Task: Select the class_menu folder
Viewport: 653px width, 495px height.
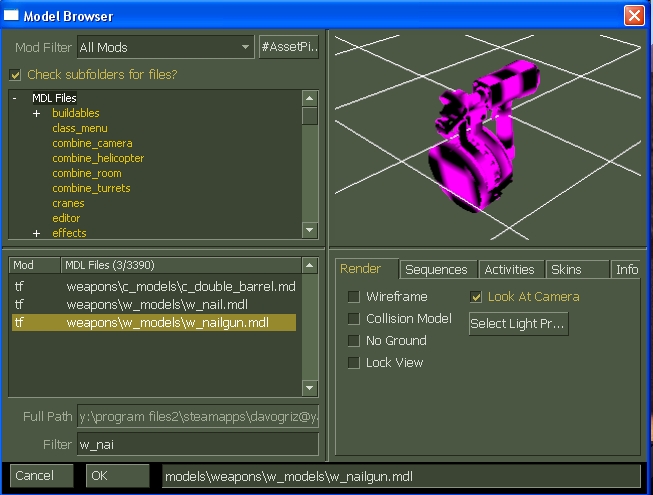Action: pos(80,128)
